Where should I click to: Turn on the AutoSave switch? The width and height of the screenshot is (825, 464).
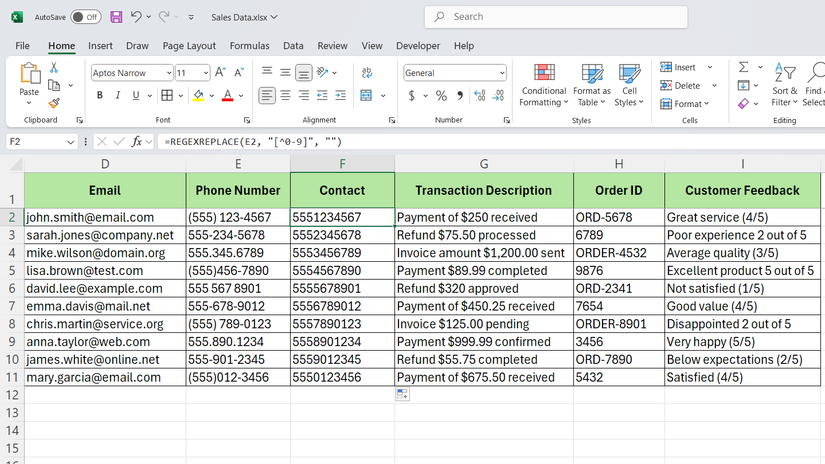(85, 17)
